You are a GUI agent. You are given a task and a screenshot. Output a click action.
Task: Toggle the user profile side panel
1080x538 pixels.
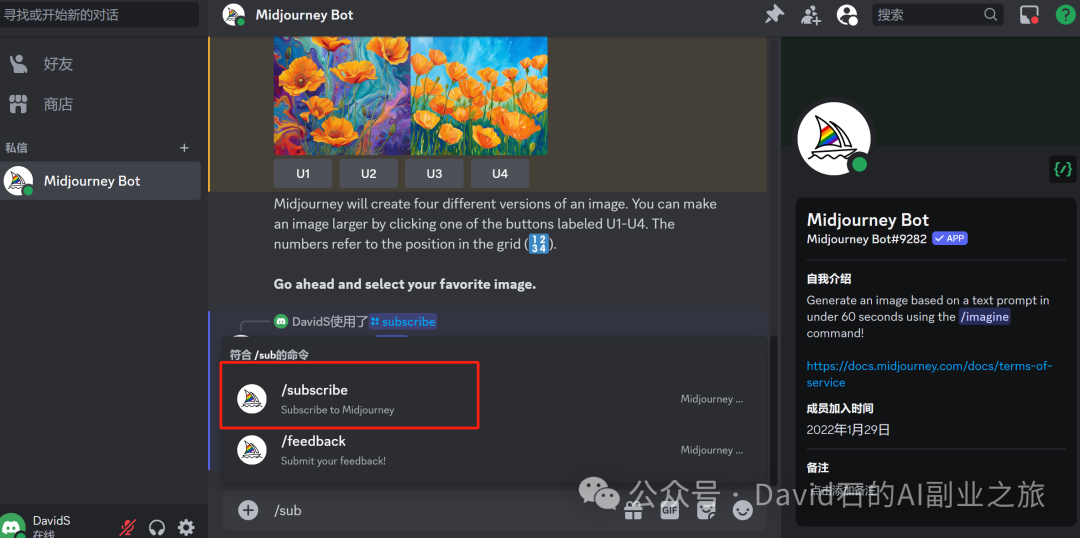[847, 14]
